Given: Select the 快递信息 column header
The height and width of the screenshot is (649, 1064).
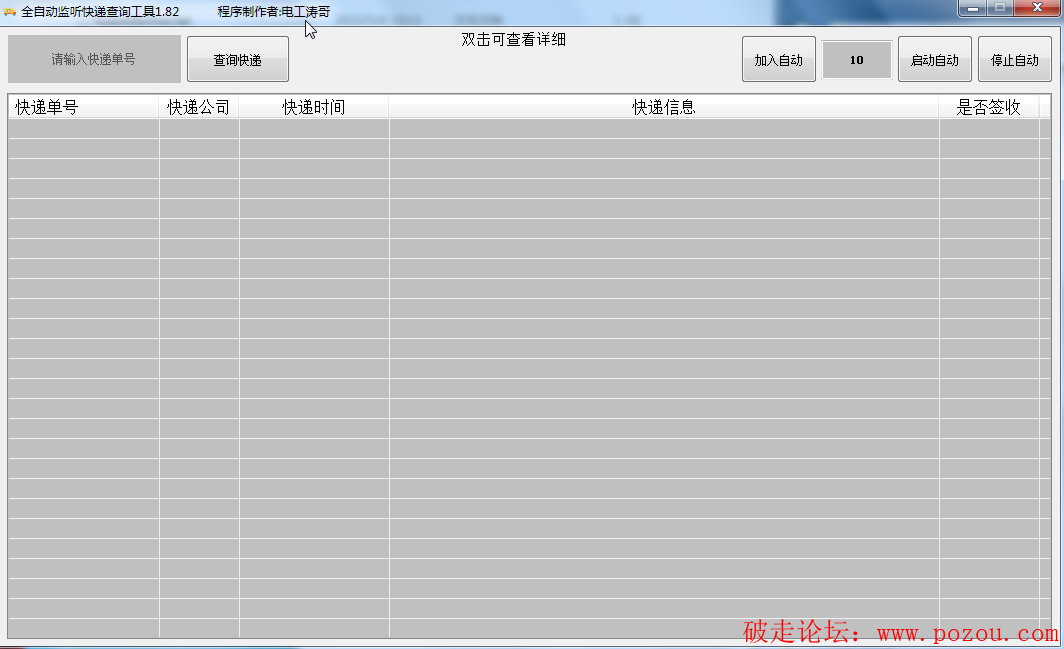Looking at the screenshot, I should click(x=664, y=107).
